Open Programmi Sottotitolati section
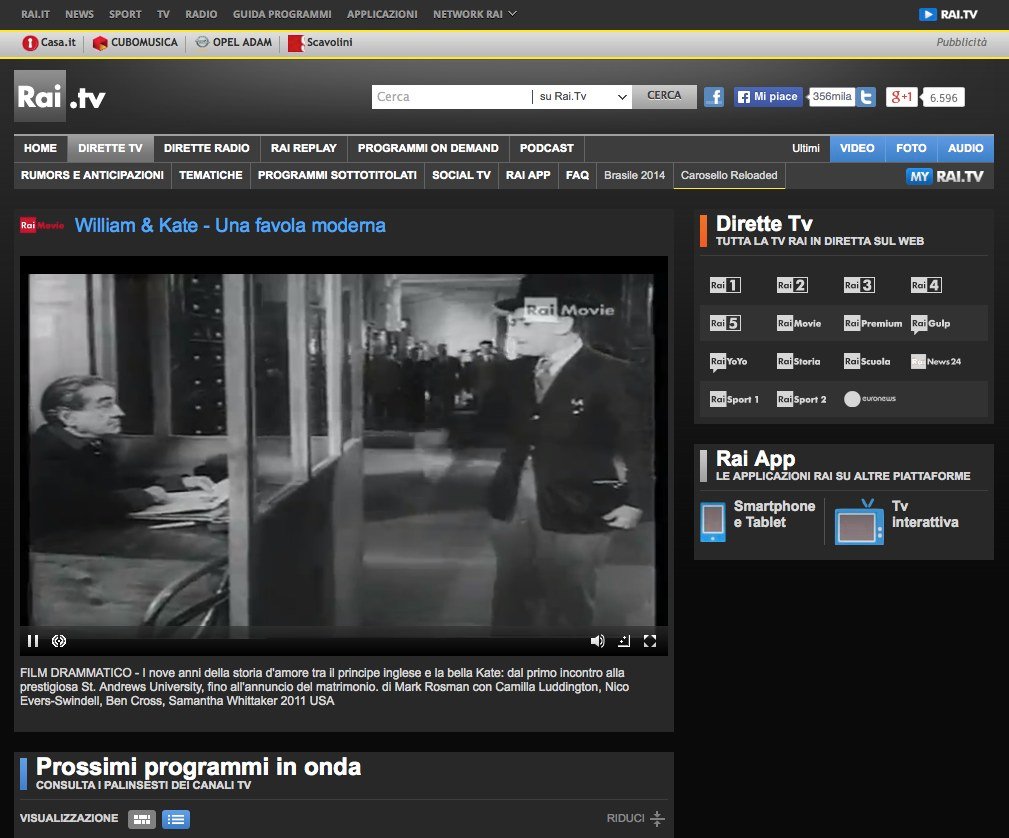 click(337, 176)
